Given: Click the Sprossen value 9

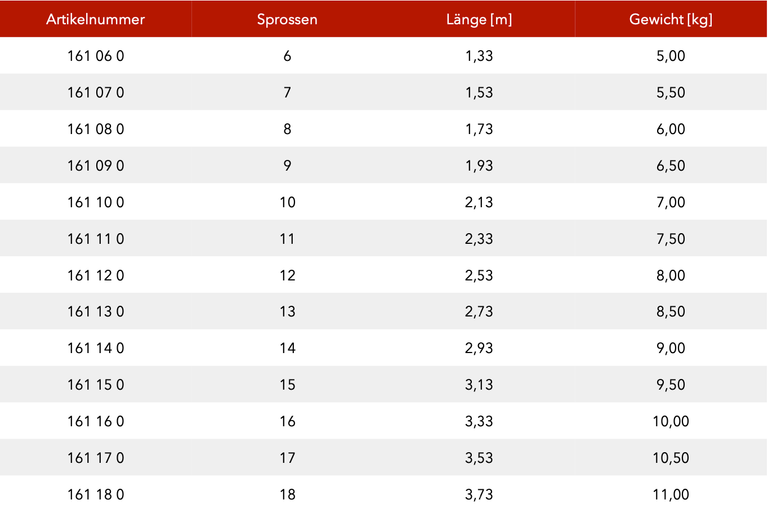Looking at the screenshot, I should [287, 166].
